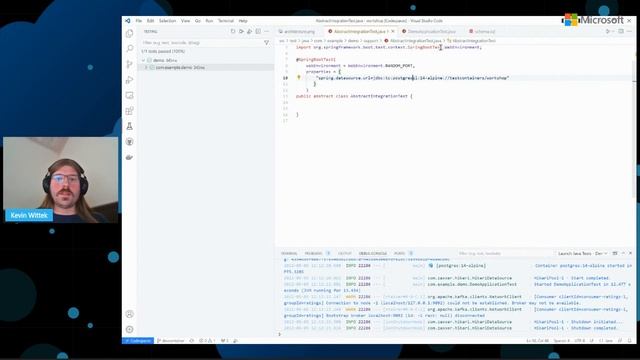Open the Run dropdown arrow in editor toolbar

pyautogui.click(x=612, y=31)
